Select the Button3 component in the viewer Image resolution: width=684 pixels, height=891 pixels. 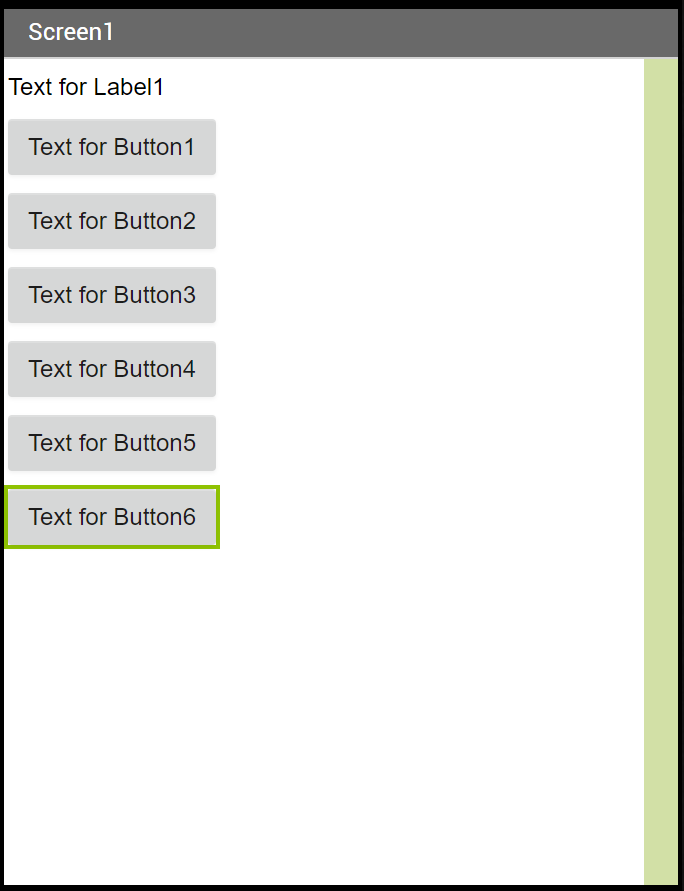(x=112, y=295)
